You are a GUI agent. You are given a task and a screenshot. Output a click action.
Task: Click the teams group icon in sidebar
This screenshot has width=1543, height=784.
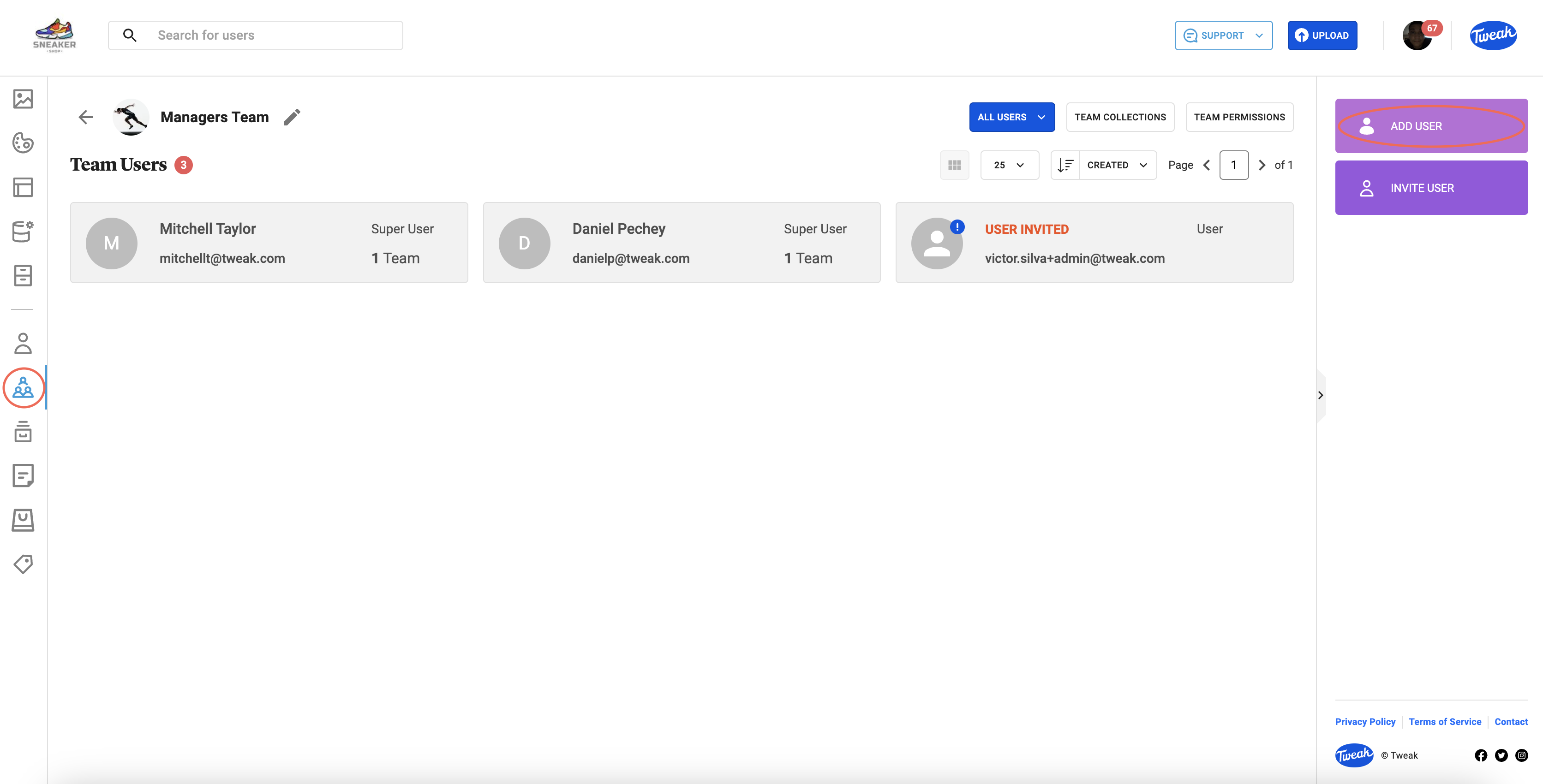click(23, 388)
